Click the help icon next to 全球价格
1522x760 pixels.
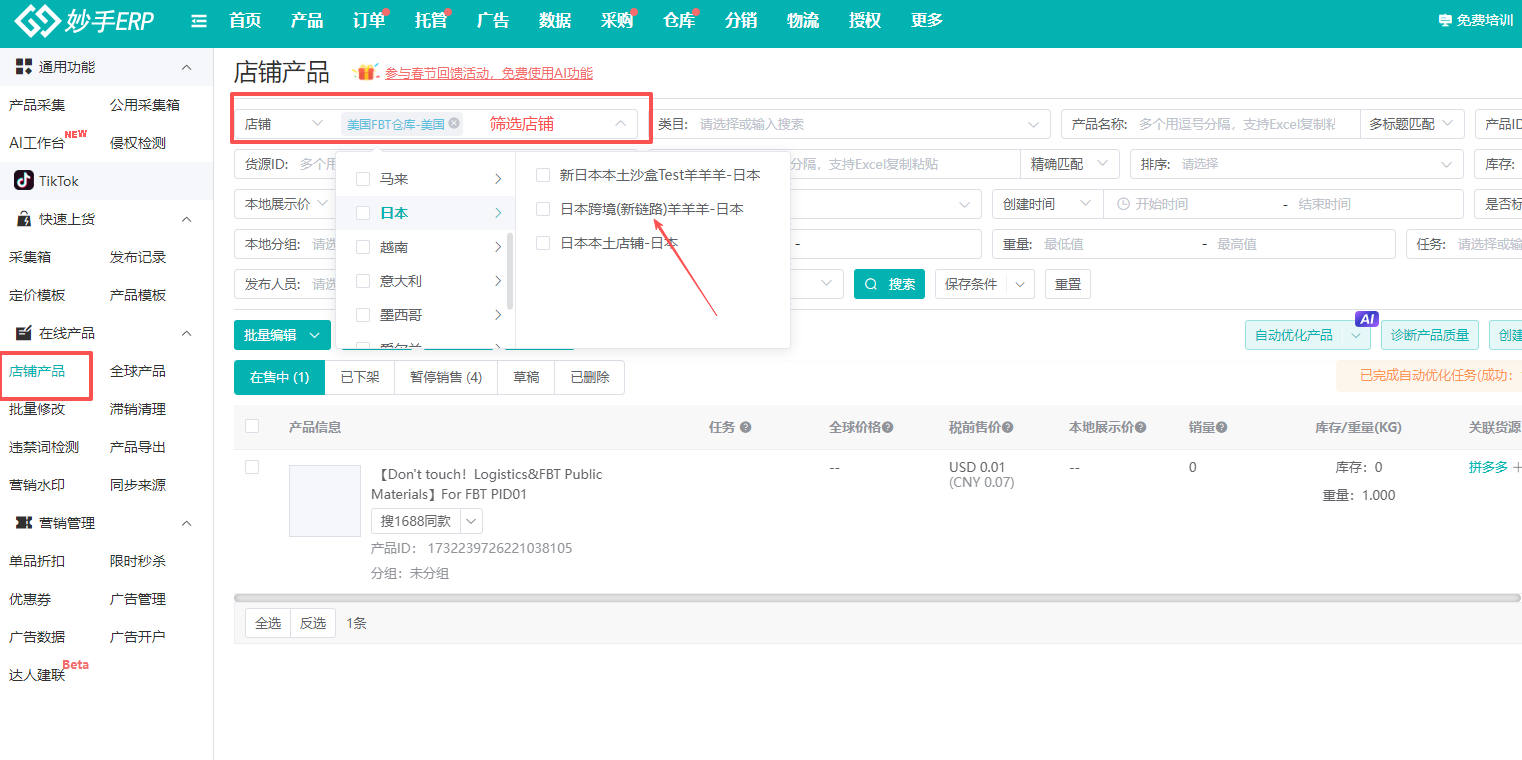887,428
